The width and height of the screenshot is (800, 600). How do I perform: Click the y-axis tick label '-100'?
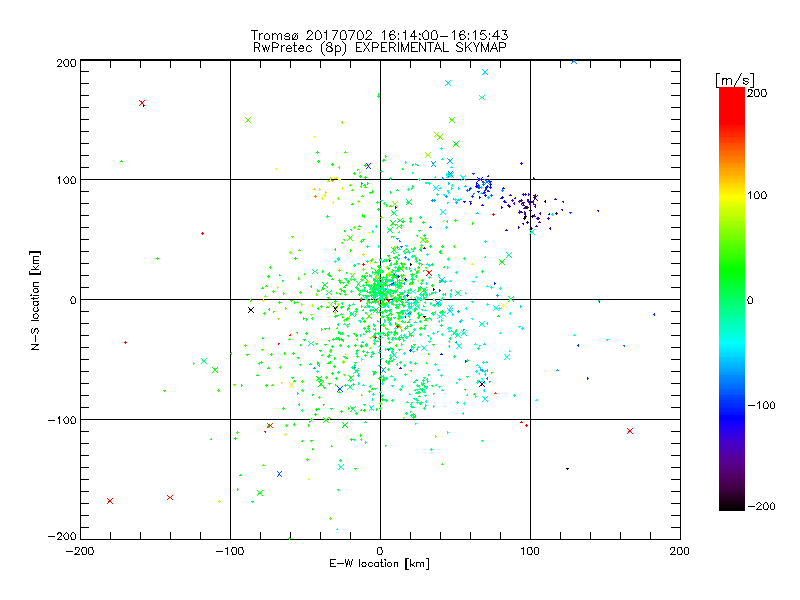coord(62,420)
